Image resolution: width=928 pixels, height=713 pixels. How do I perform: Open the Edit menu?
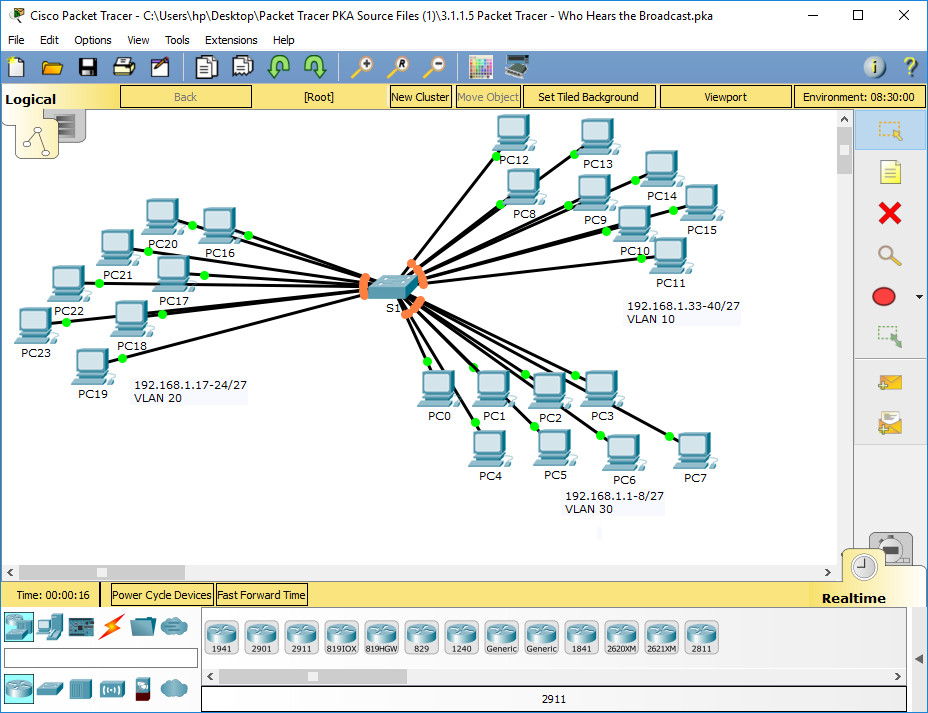point(49,40)
